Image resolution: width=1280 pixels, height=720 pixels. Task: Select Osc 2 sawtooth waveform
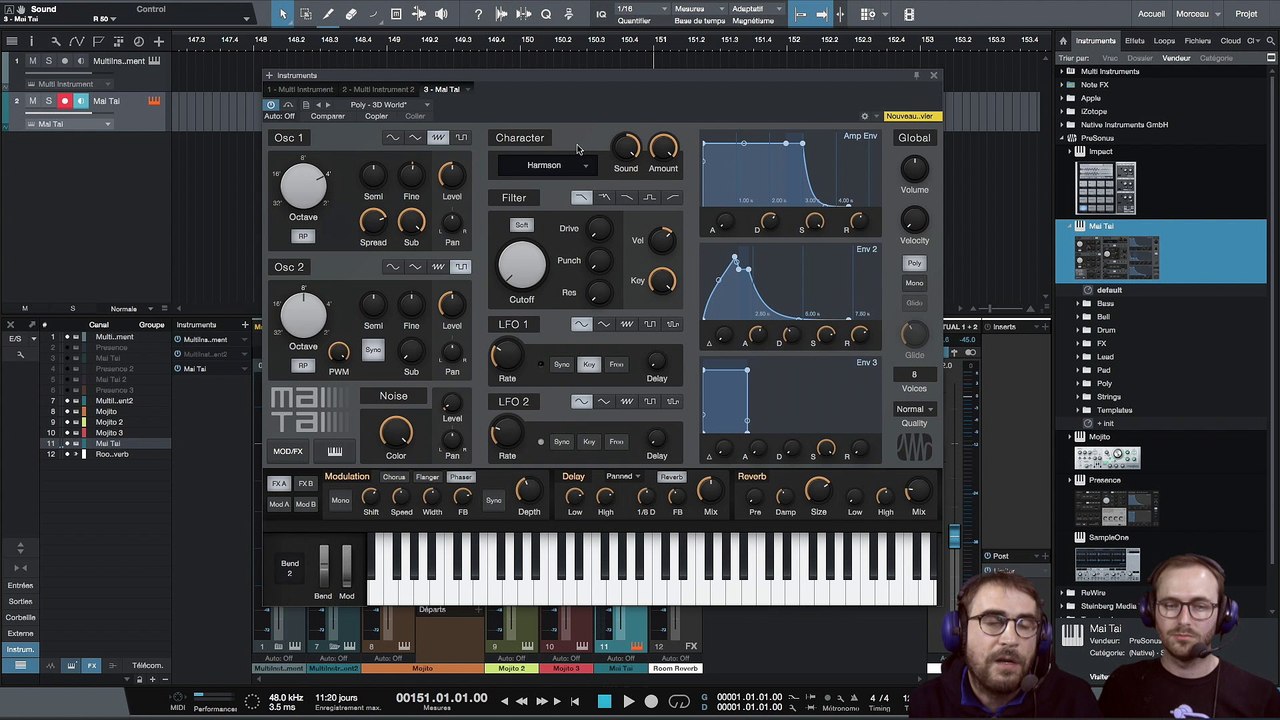point(438,267)
